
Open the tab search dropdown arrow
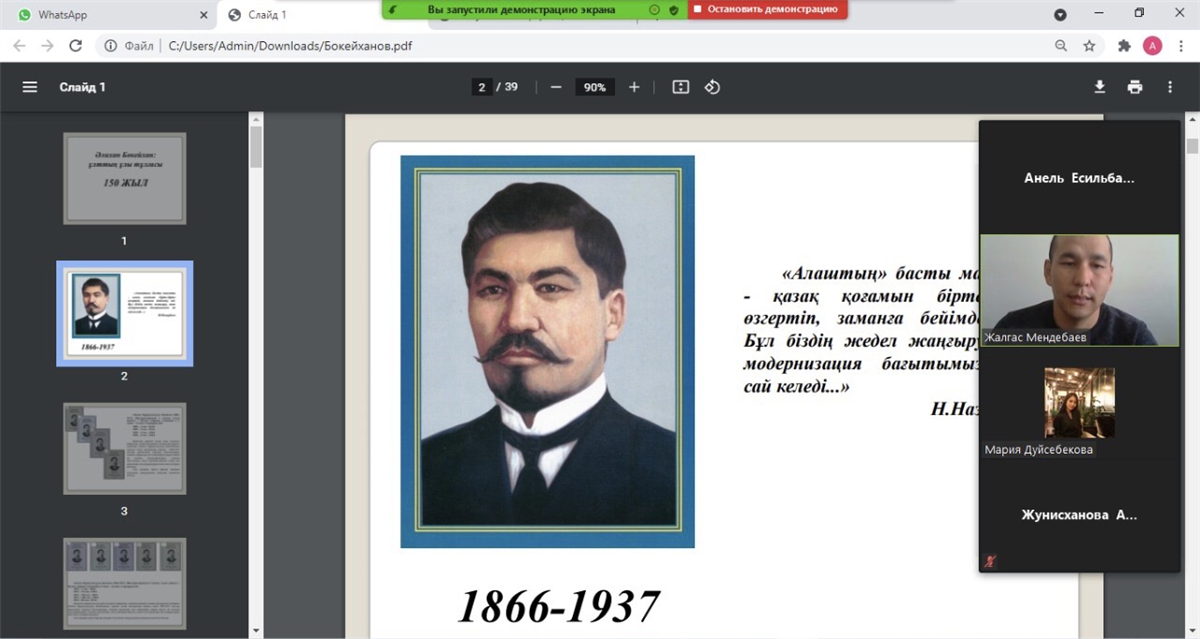pos(1061,14)
